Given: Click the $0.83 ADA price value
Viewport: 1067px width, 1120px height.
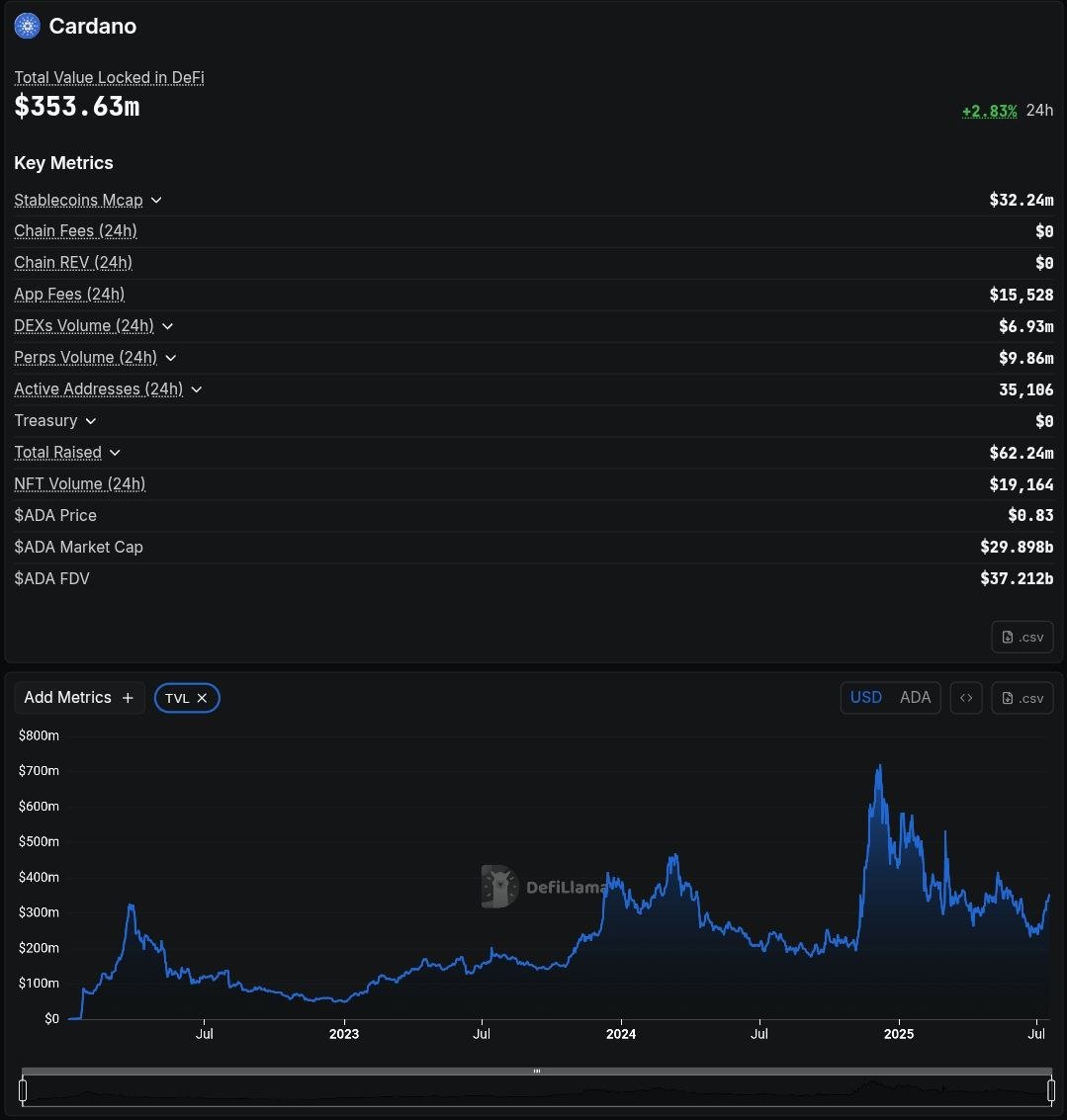Looking at the screenshot, I should pos(1030,515).
